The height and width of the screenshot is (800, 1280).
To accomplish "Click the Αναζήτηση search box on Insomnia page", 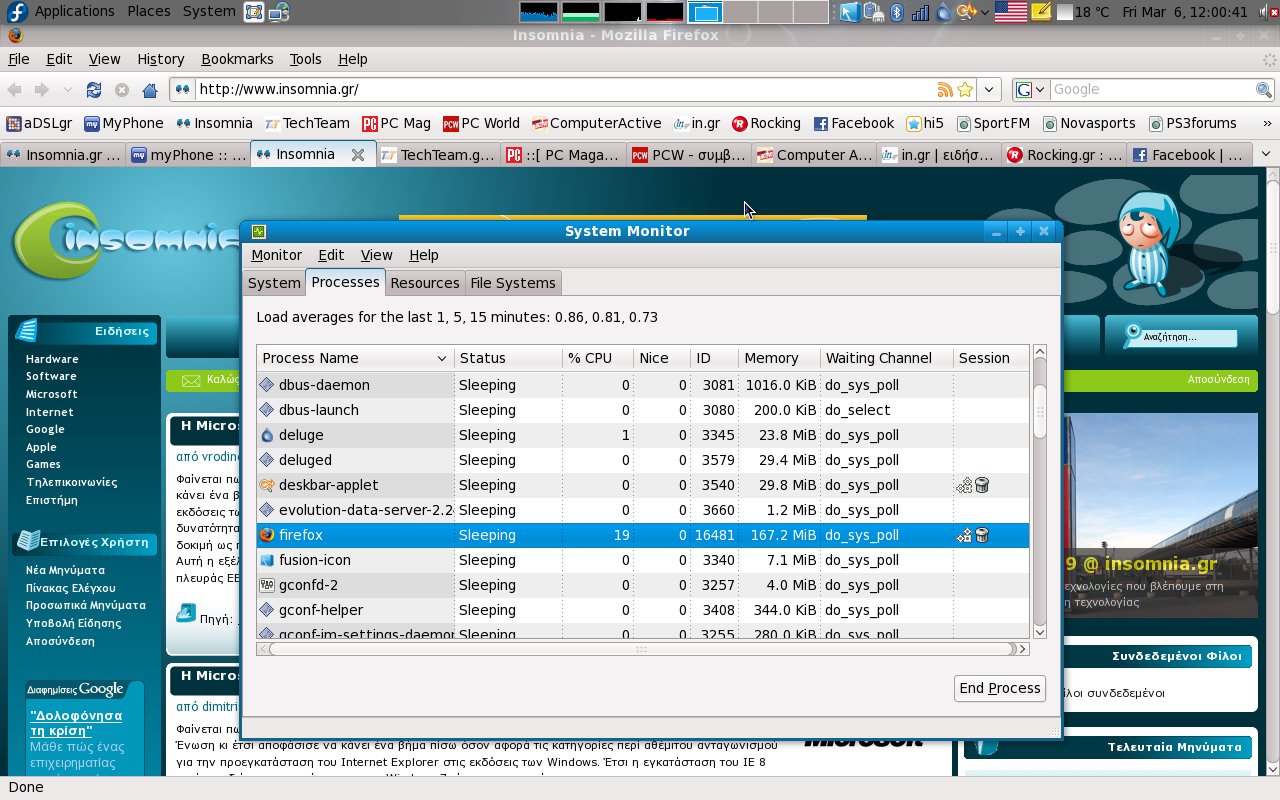I will pyautogui.click(x=1190, y=337).
